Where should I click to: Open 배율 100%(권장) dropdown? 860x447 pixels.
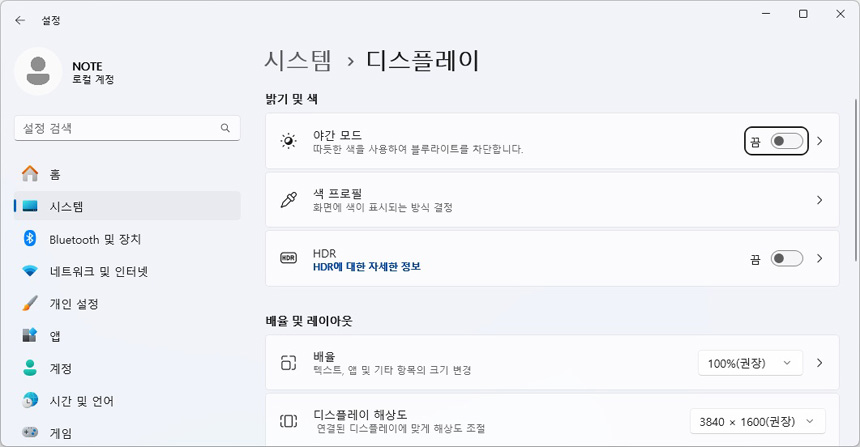click(x=750, y=363)
